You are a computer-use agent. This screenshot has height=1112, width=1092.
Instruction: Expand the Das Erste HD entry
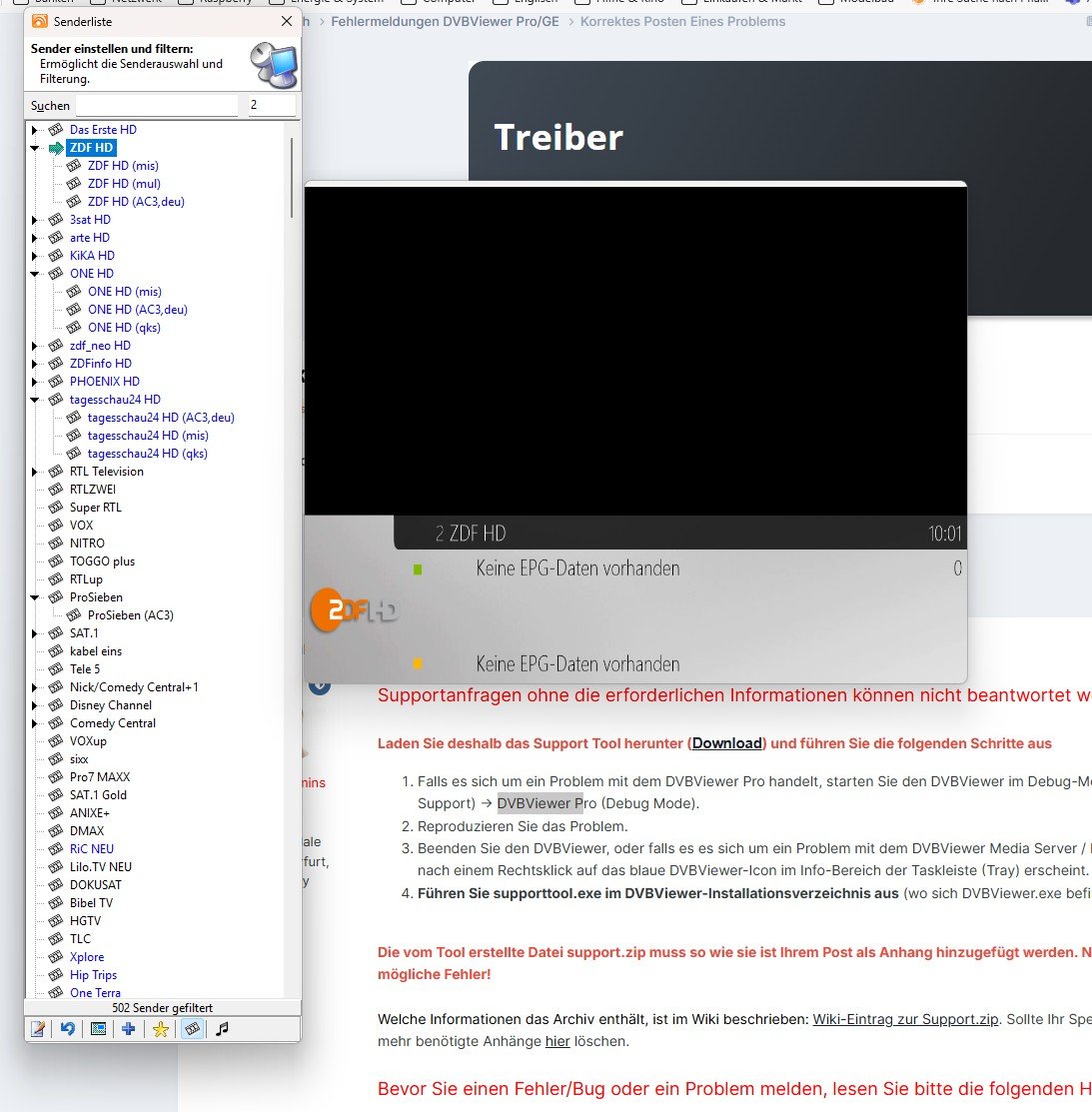pos(34,130)
